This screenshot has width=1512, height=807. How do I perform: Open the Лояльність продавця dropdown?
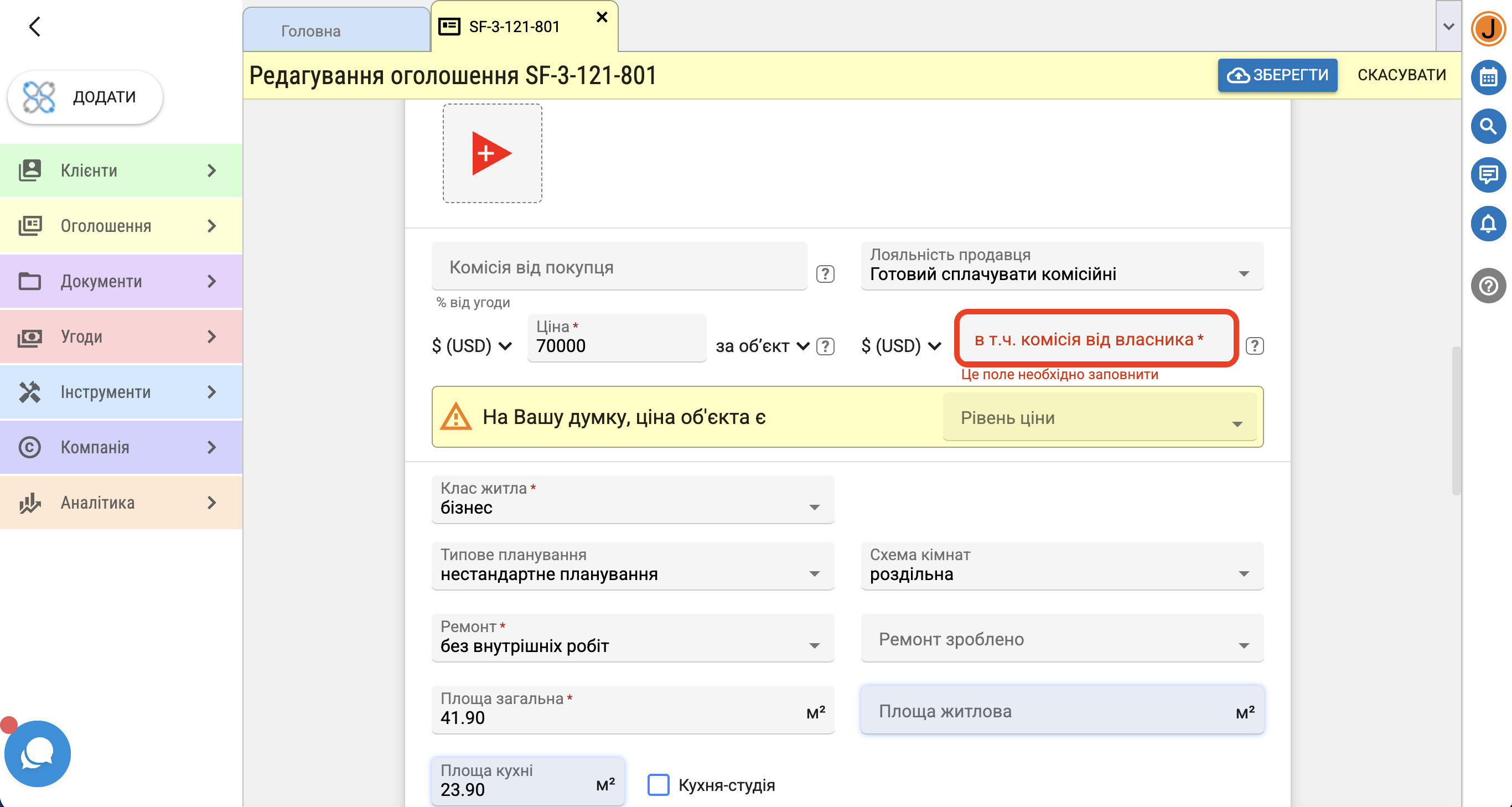1062,266
